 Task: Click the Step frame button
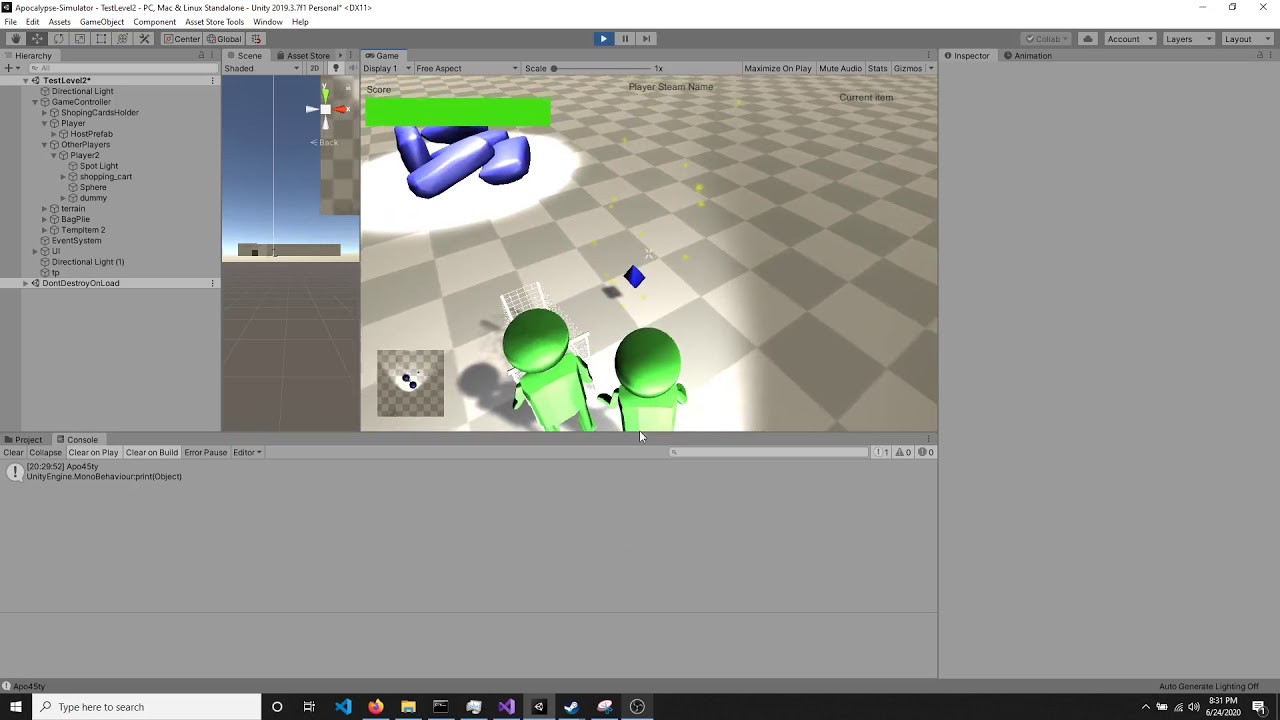(646, 39)
